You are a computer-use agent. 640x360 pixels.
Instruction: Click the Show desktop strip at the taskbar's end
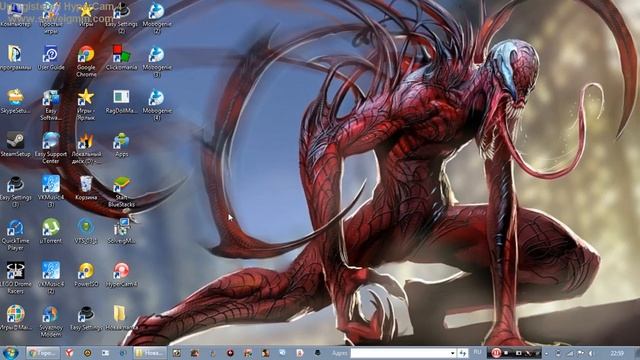[637, 353]
